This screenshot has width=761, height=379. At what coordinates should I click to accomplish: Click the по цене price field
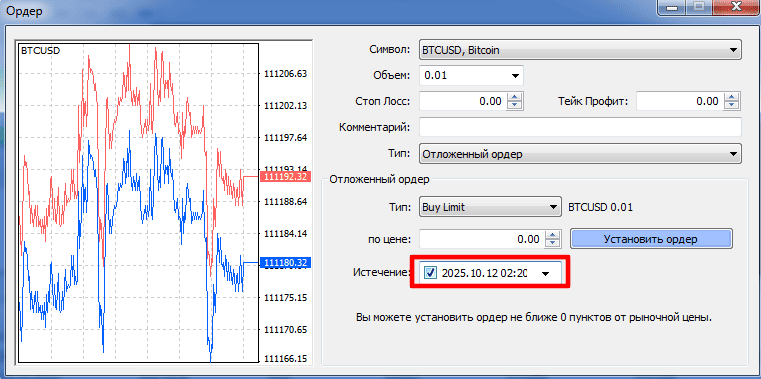[x=481, y=239]
